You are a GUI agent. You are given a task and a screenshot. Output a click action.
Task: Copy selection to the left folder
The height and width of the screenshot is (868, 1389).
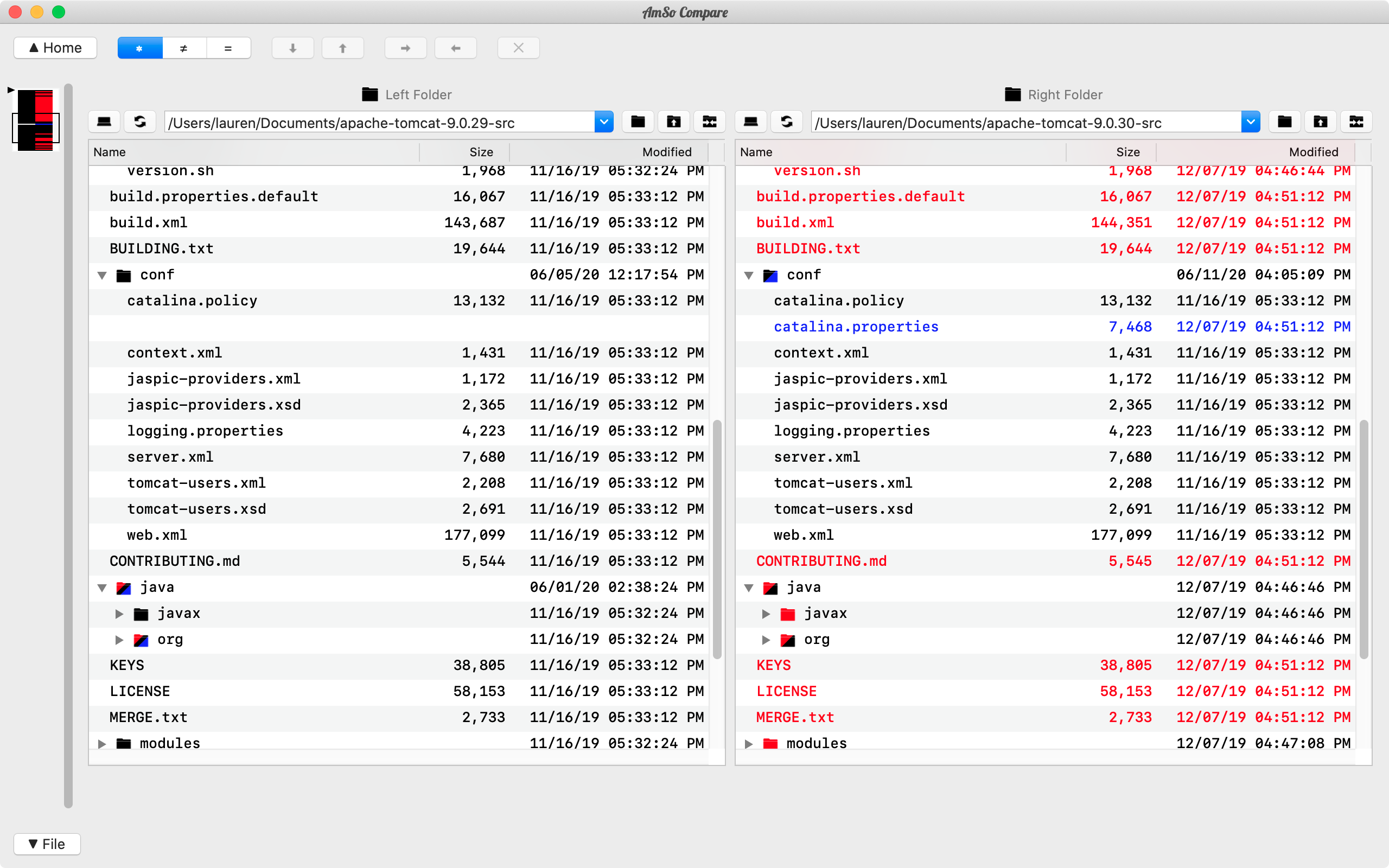pos(456,48)
